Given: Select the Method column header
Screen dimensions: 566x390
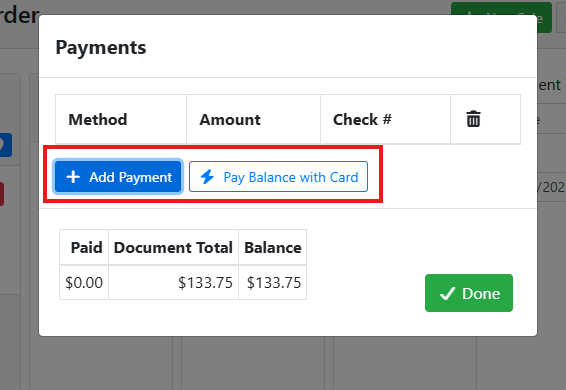Looking at the screenshot, I should [x=121, y=119].
